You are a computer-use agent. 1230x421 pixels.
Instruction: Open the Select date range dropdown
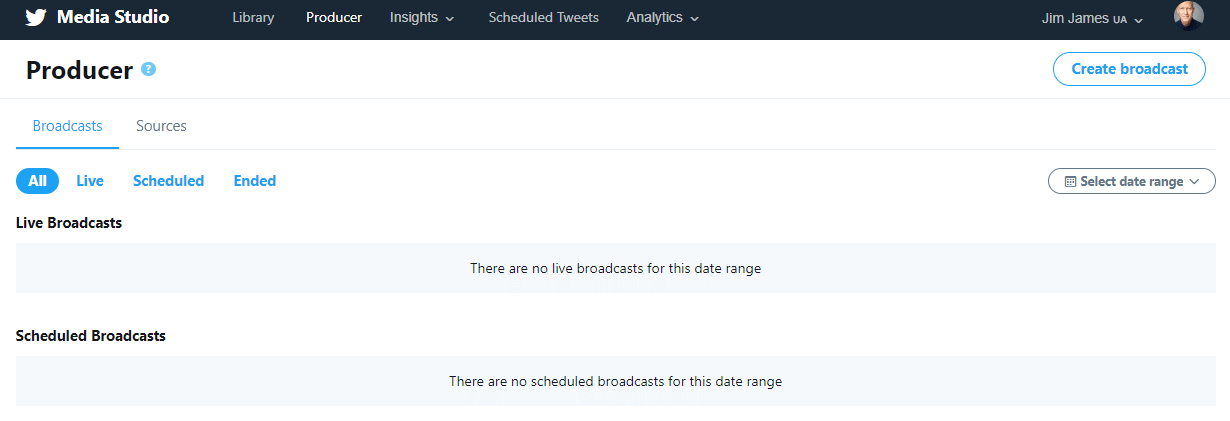[x=1132, y=181]
